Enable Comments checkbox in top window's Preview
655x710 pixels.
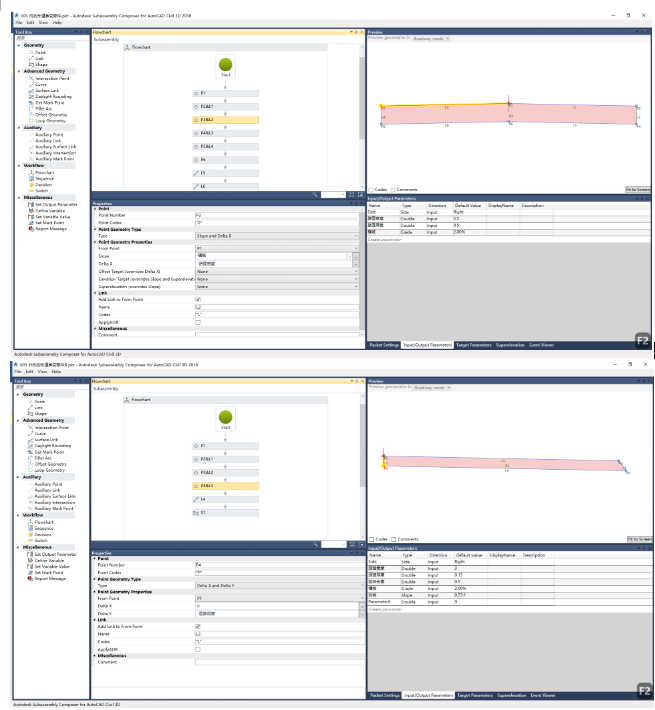click(392, 190)
